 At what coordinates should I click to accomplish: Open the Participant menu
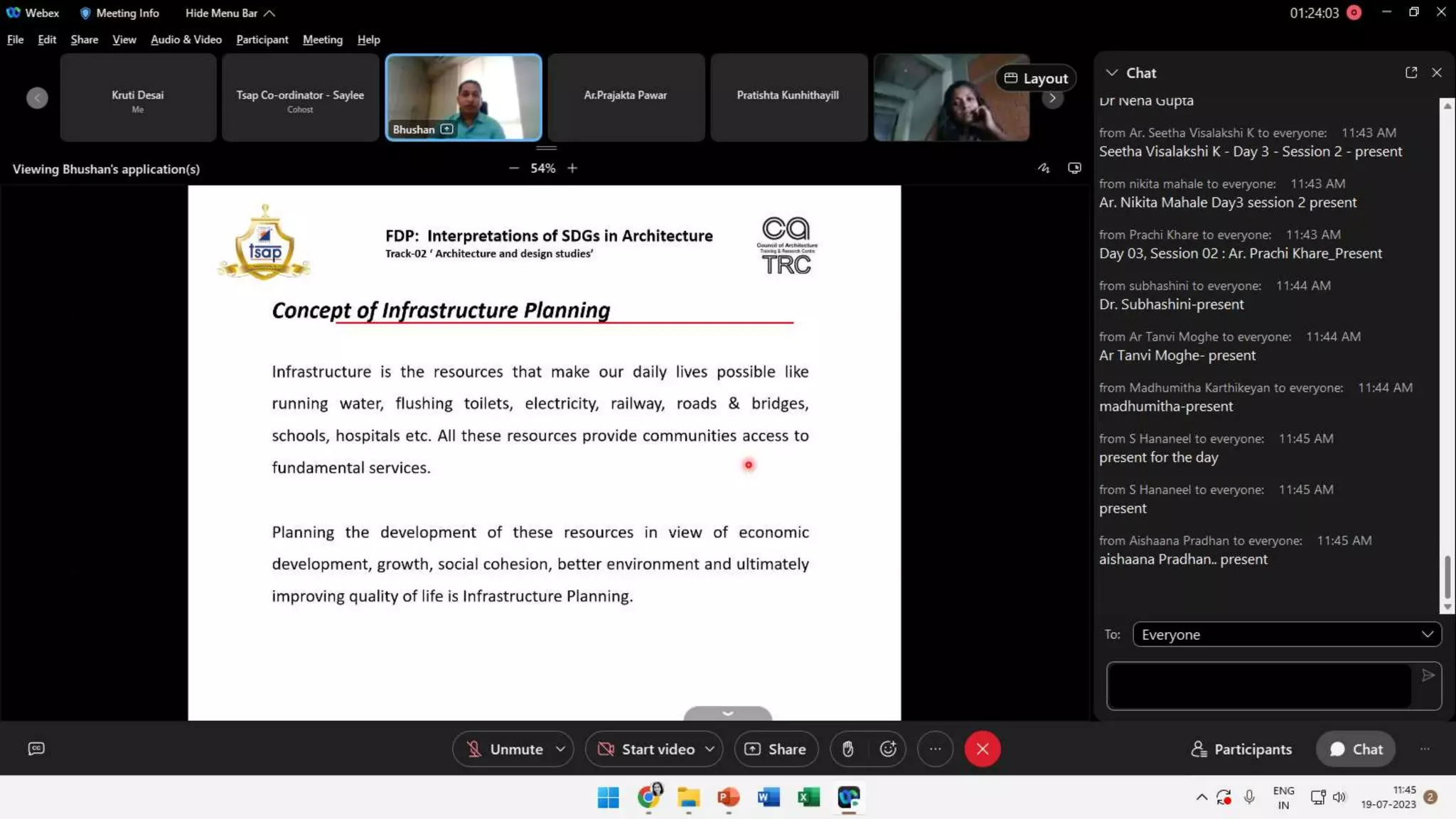262,40
